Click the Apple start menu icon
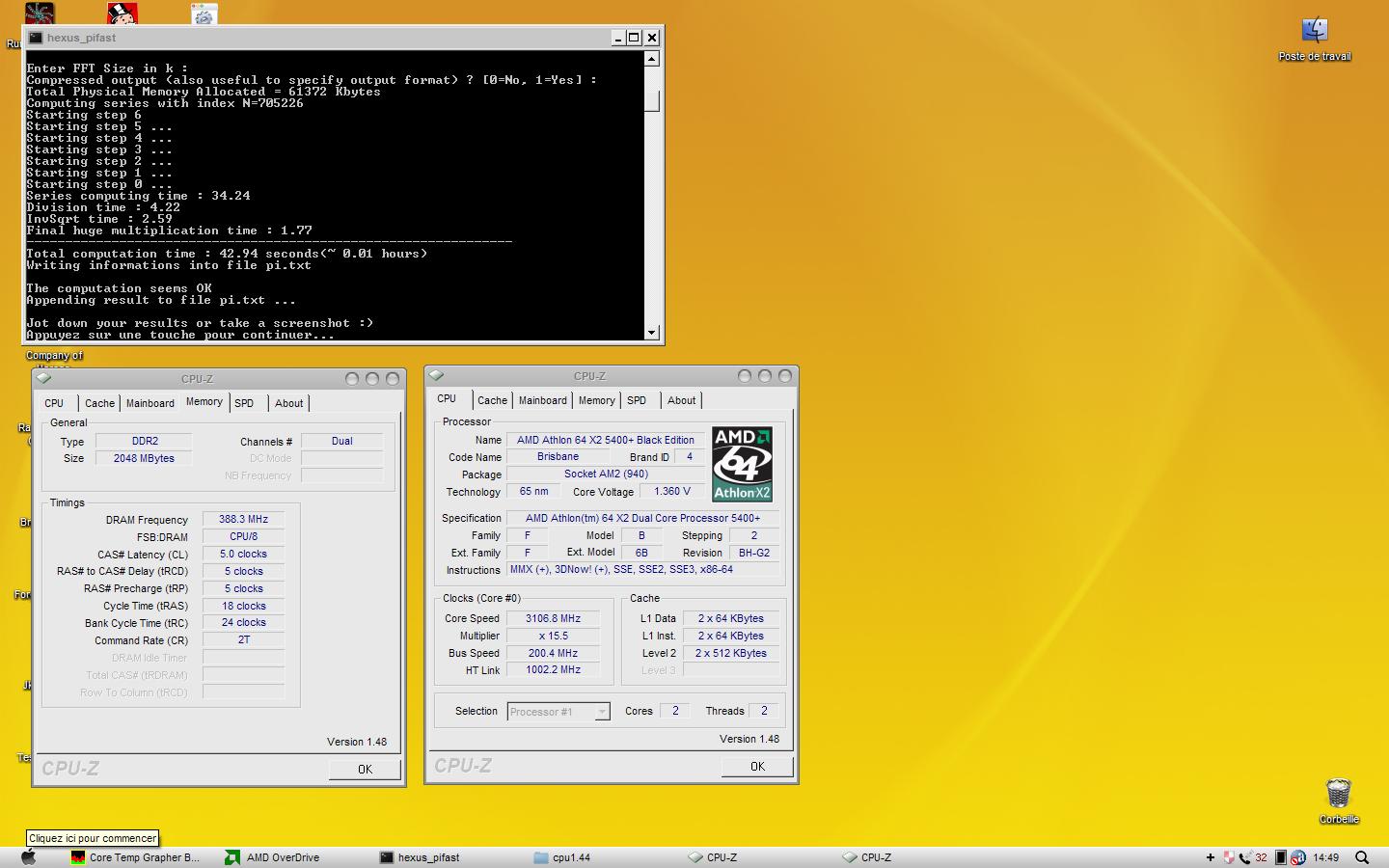 pos(29,857)
